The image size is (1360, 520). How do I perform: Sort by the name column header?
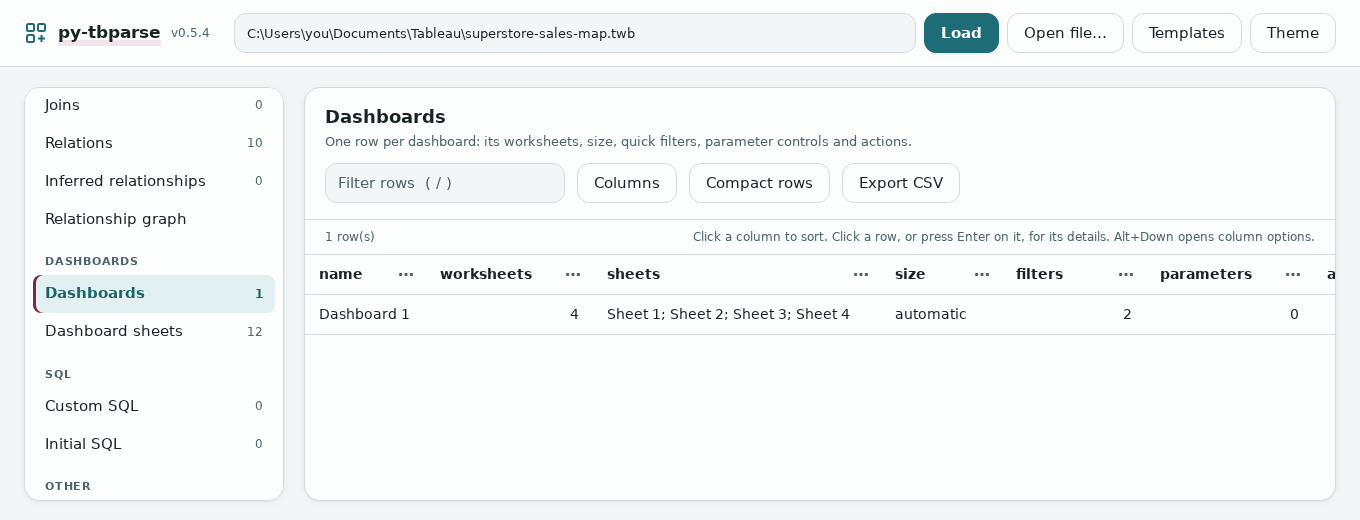pyautogui.click(x=341, y=274)
